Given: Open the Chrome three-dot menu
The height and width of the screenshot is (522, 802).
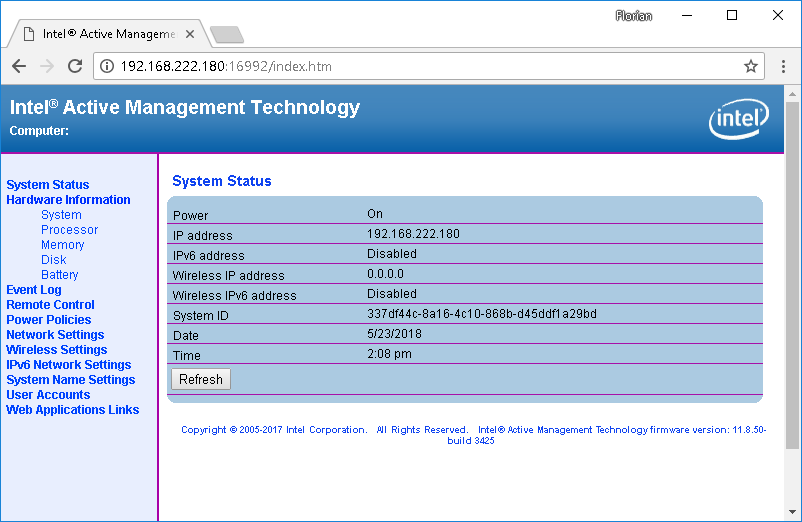Looking at the screenshot, I should pos(783,66).
